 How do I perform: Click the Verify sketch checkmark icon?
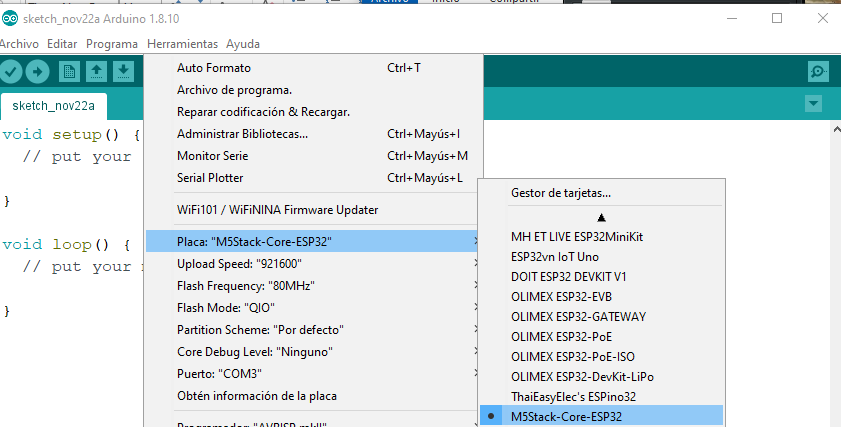pos(11,71)
